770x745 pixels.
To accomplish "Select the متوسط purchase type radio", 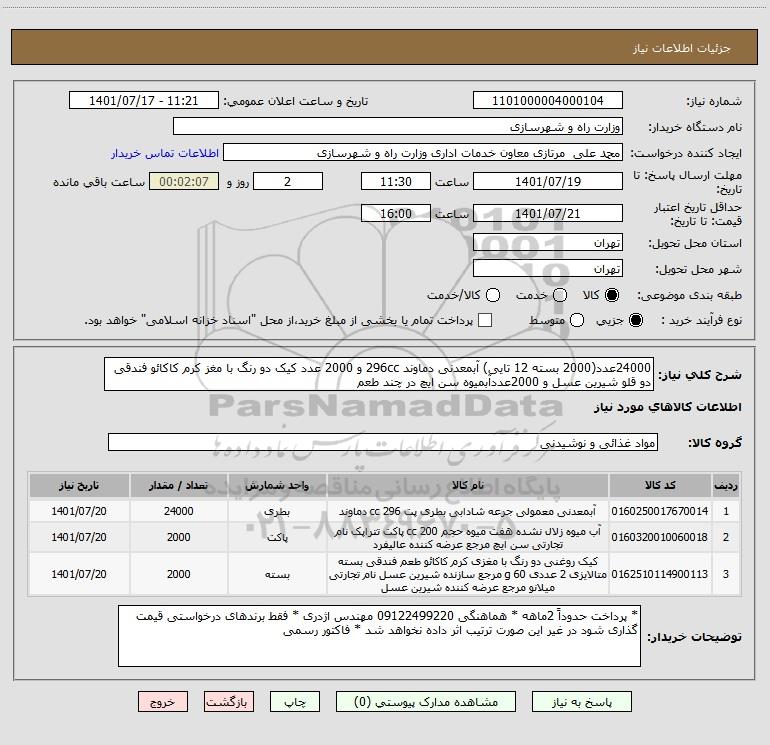I will pos(577,320).
